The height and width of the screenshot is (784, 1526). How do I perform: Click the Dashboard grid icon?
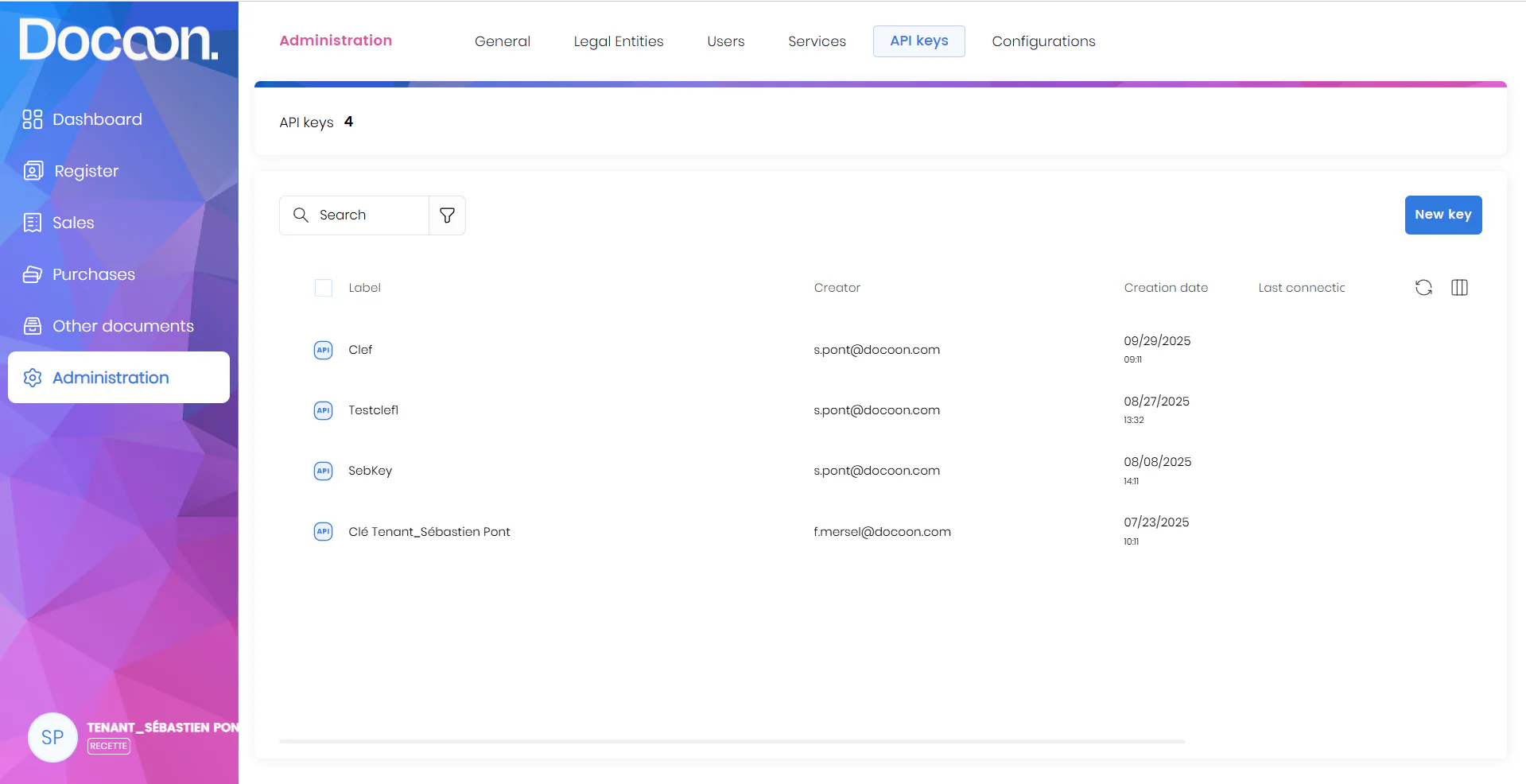[x=33, y=119]
